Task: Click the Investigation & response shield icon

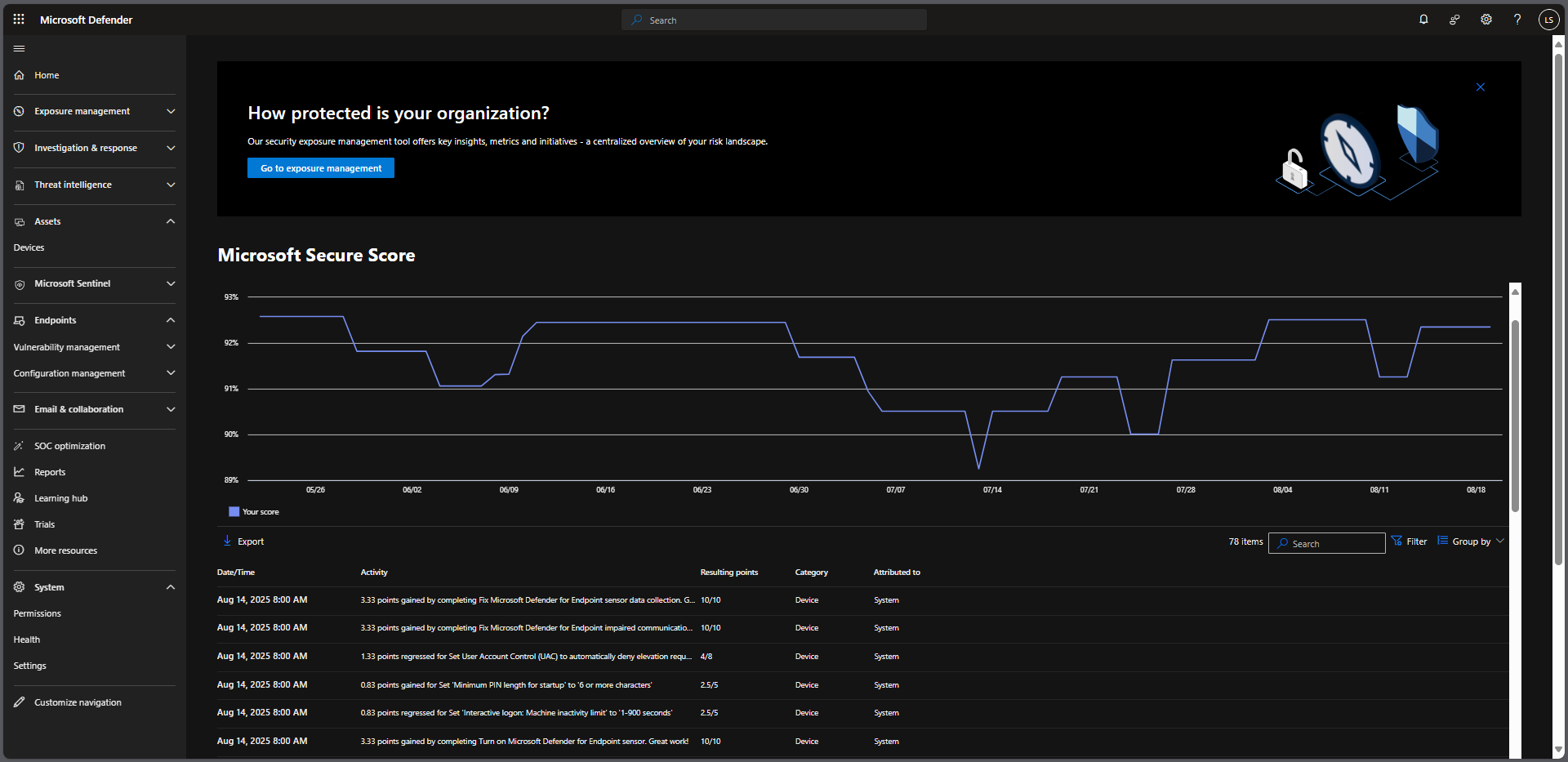Action: [x=19, y=148]
